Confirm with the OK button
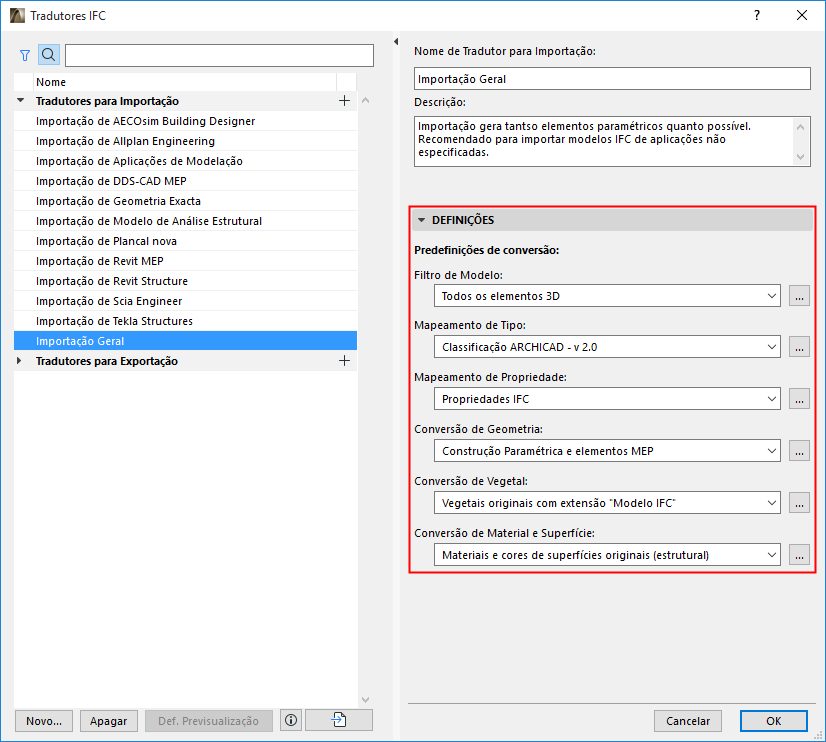Viewport: 826px width, 742px height. 773,721
